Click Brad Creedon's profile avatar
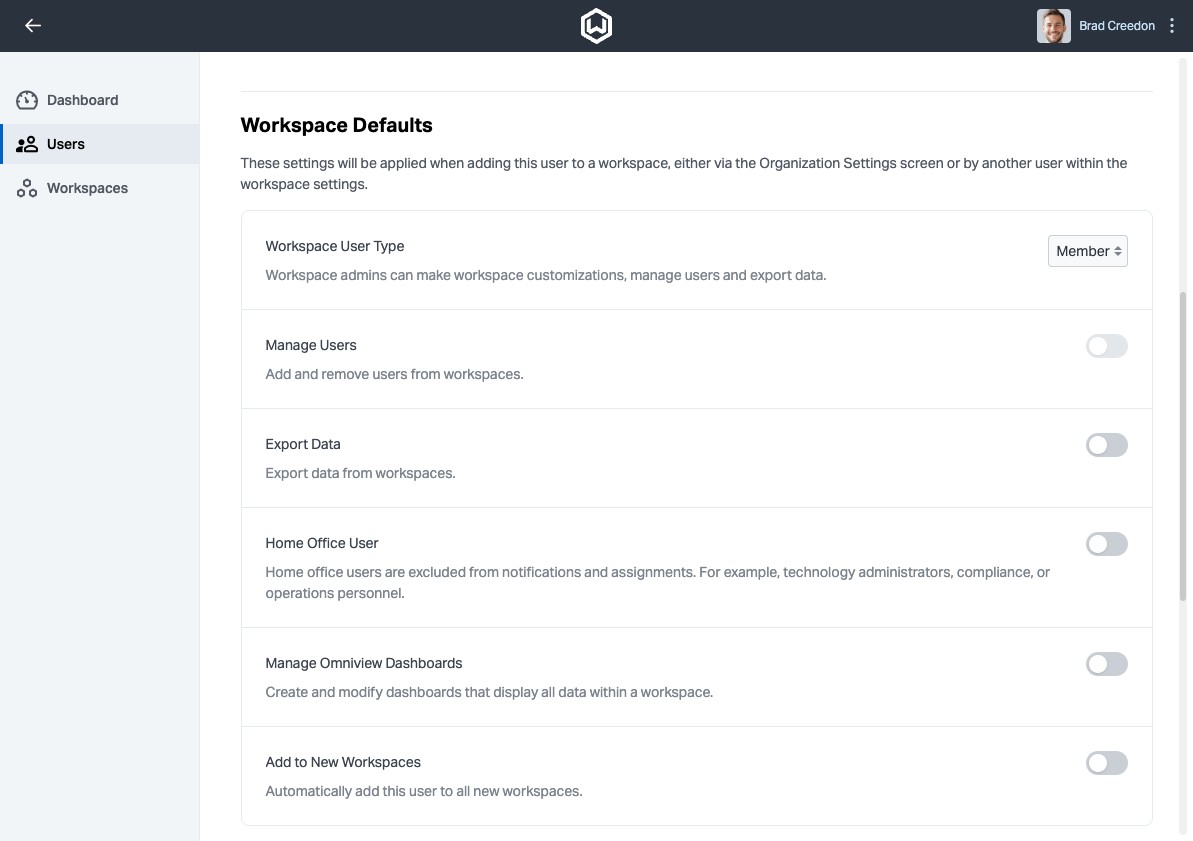Viewport: 1193px width, 841px height. pos(1053,26)
